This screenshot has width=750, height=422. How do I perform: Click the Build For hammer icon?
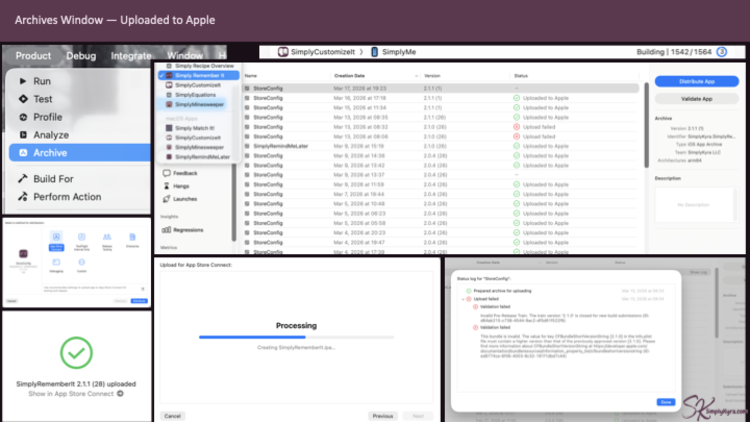[22, 178]
